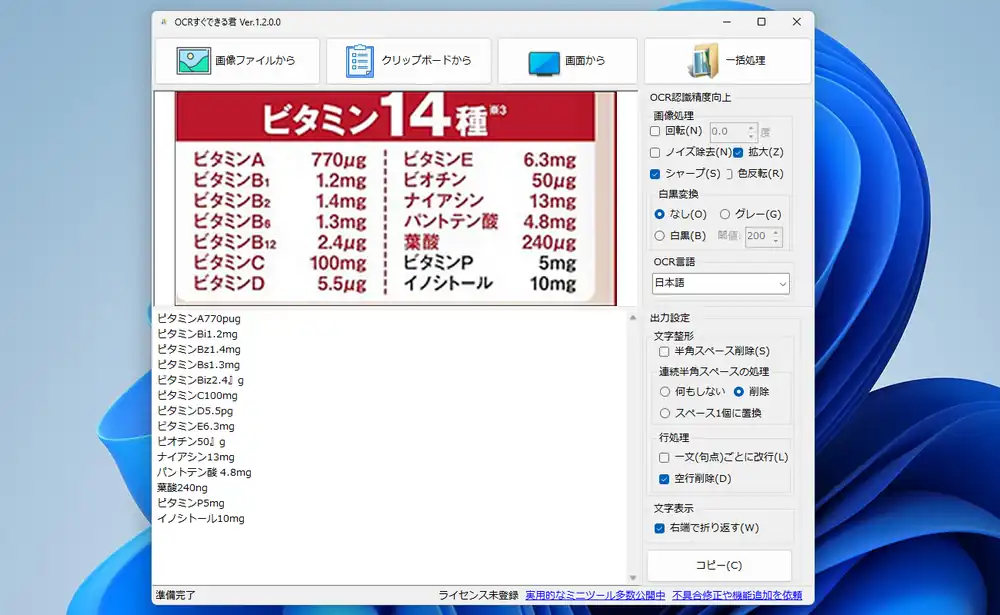Disable the 拡大(Z) enlarge checkbox
Image resolution: width=1000 pixels, height=615 pixels.
738,152
